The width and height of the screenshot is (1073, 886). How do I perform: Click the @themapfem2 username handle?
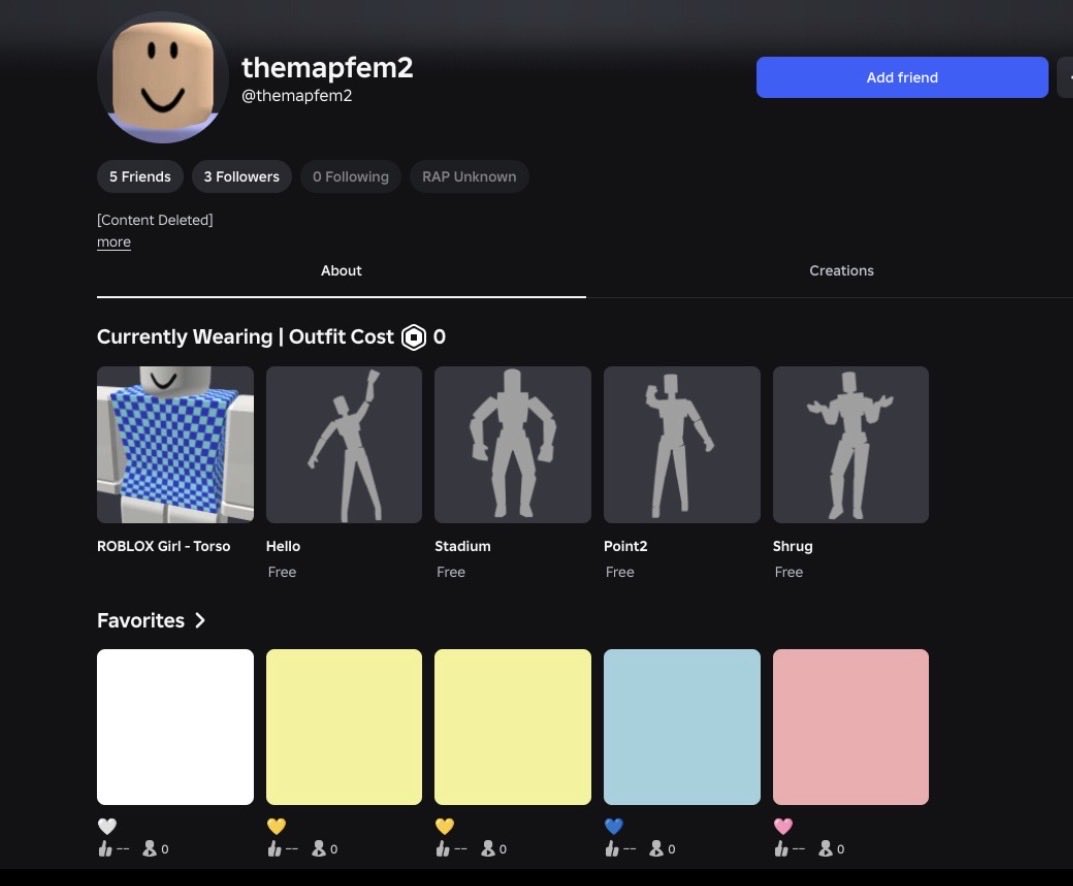[x=297, y=96]
